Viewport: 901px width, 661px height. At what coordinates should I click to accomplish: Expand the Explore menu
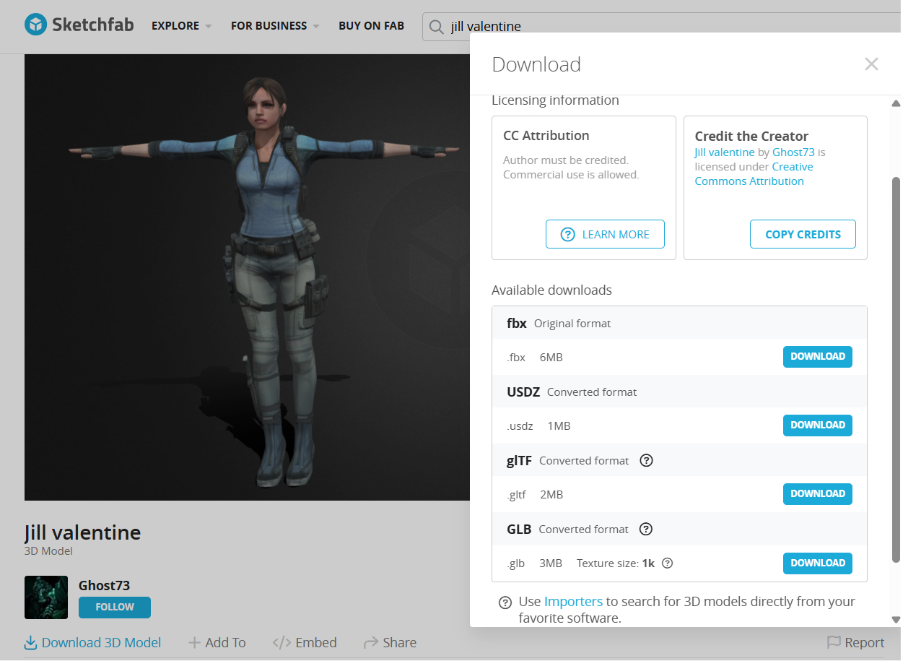click(181, 26)
